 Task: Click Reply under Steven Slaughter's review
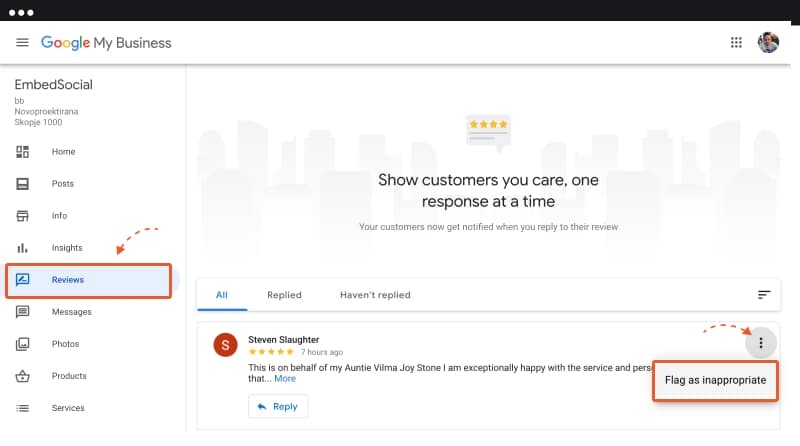tap(278, 407)
